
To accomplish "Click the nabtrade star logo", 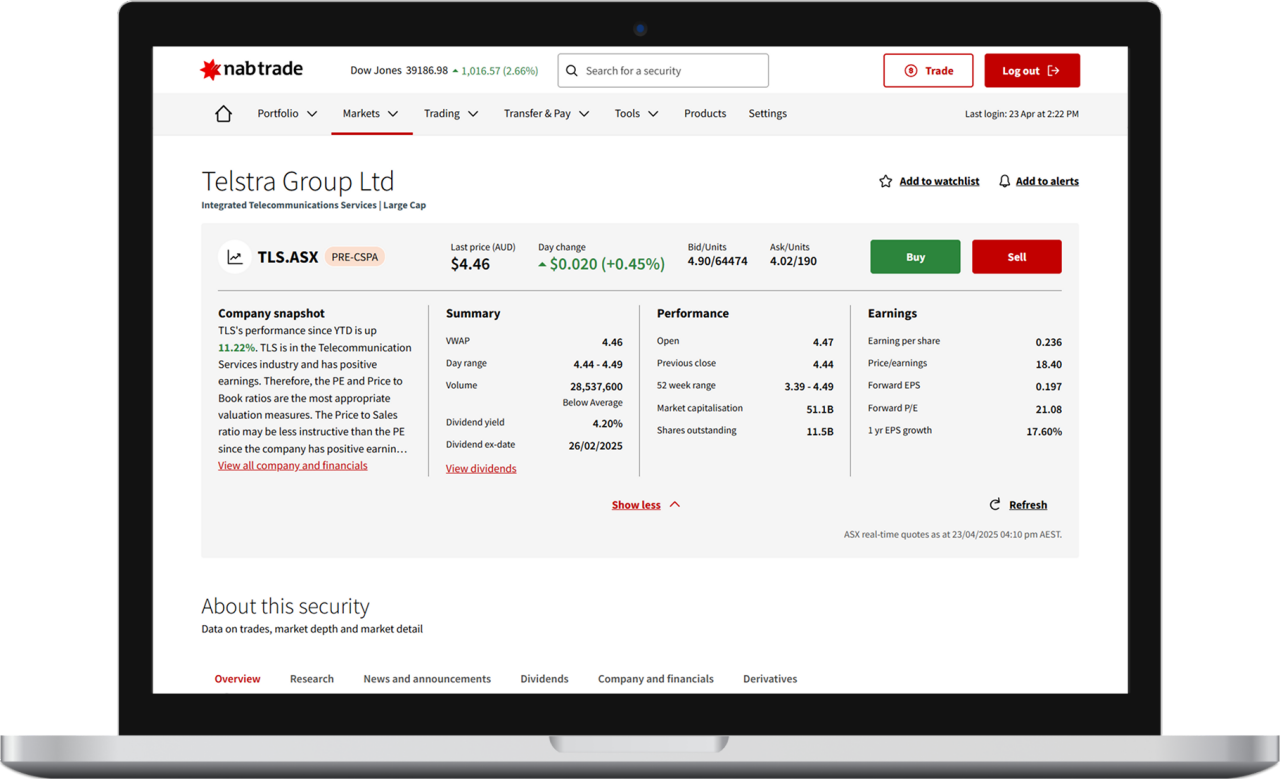I will click(211, 70).
